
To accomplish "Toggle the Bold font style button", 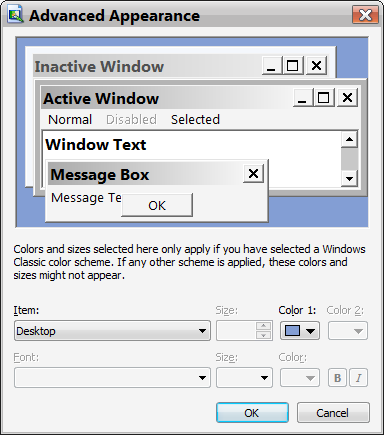I will point(337,378).
